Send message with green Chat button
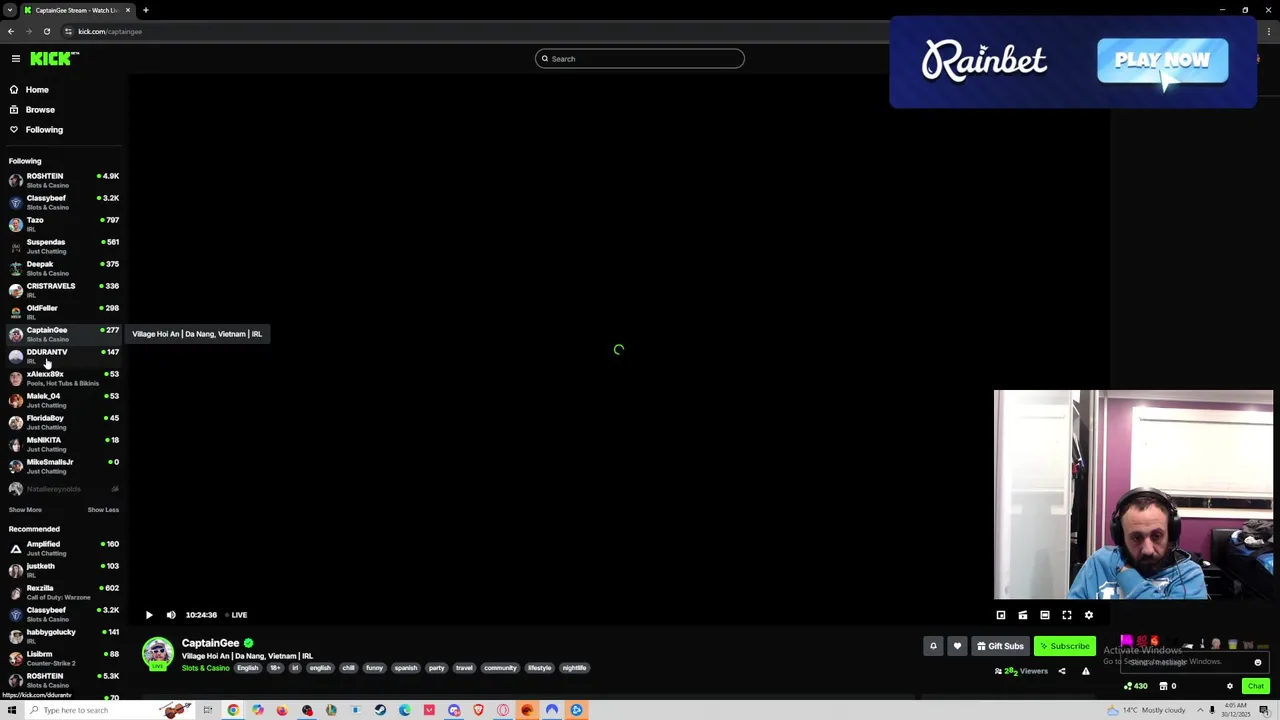Image resolution: width=1280 pixels, height=720 pixels. tap(1256, 686)
